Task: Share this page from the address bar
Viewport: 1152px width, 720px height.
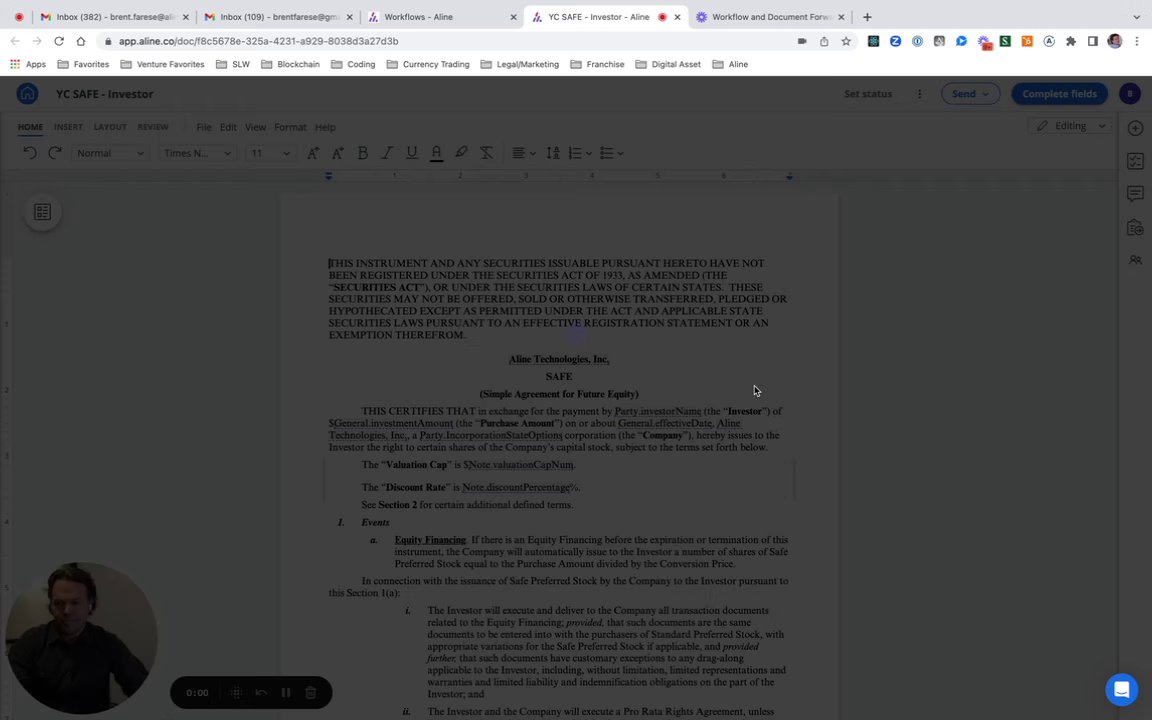Action: point(824,41)
